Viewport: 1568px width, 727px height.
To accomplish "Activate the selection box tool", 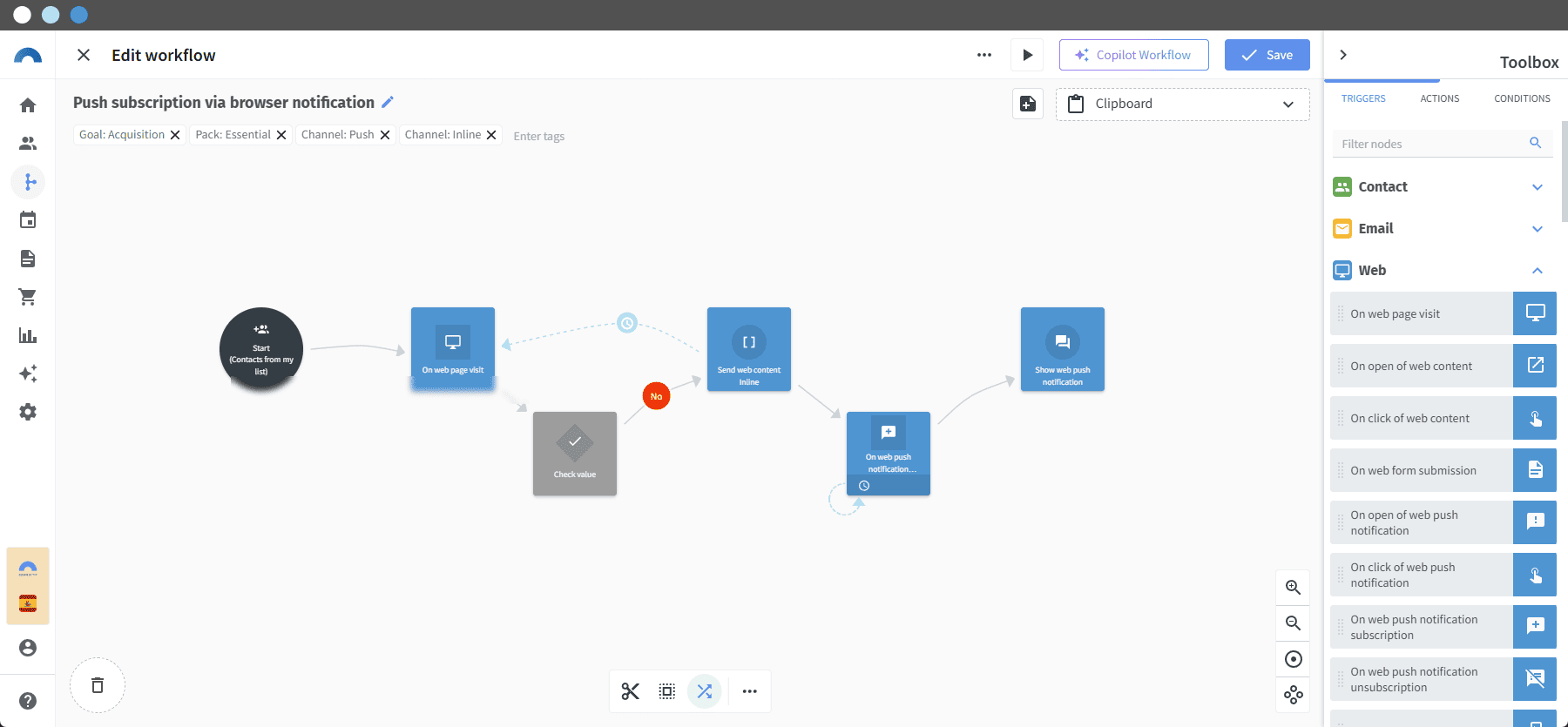I will point(667,691).
